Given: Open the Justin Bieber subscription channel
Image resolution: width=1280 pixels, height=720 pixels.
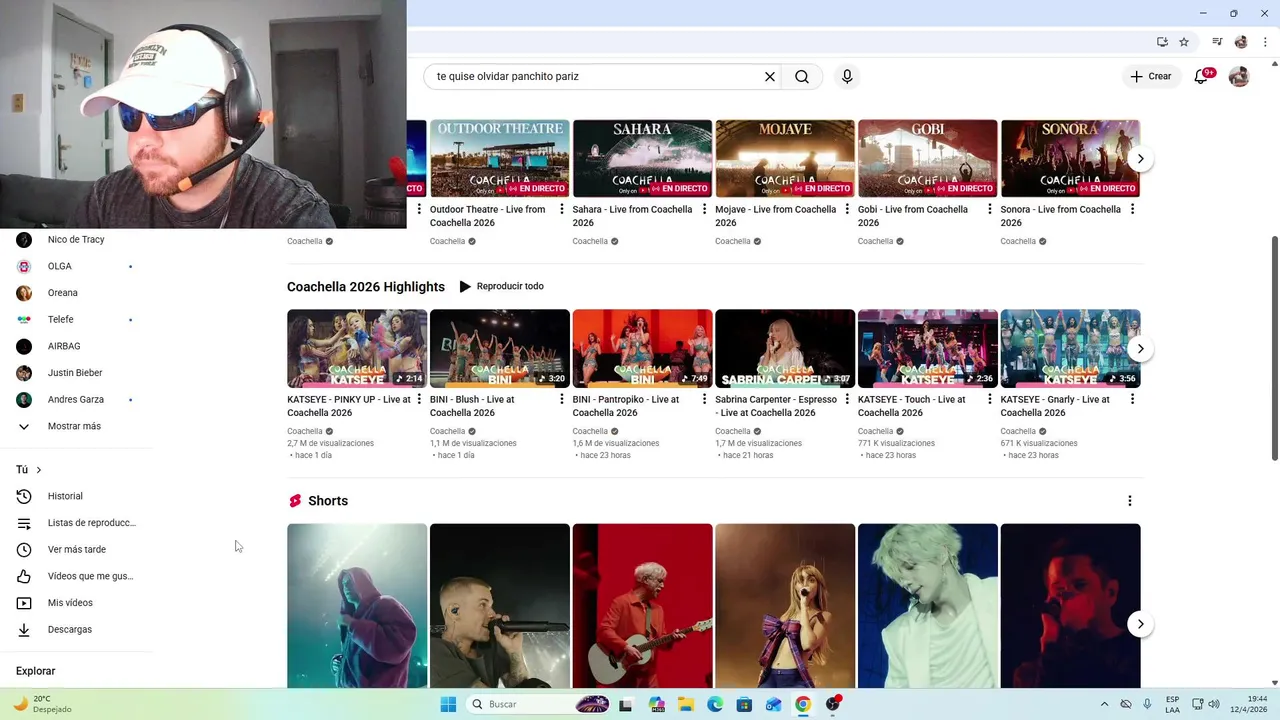Looking at the screenshot, I should click(x=76, y=373).
